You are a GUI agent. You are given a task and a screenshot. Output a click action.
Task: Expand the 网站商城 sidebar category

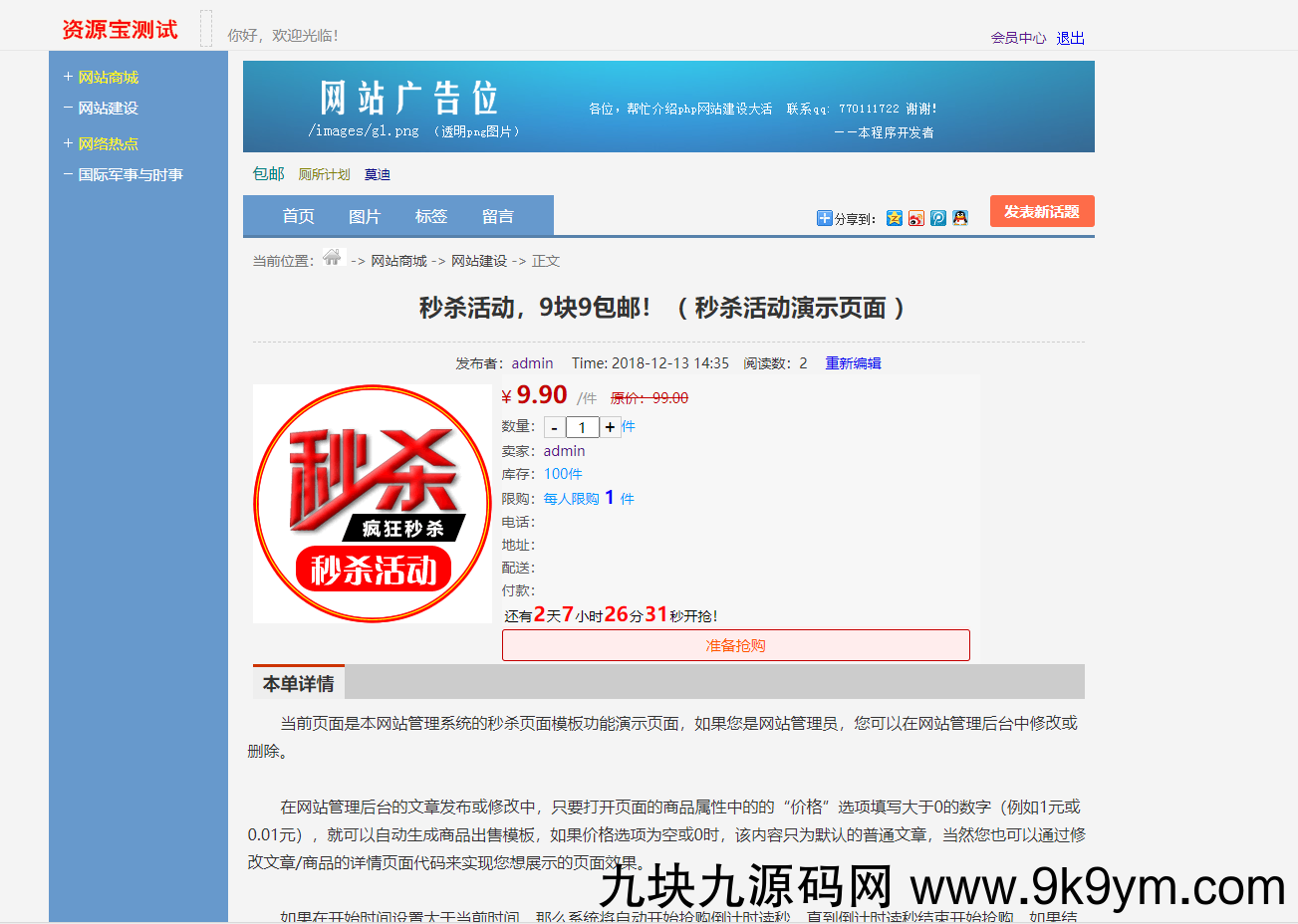point(108,76)
